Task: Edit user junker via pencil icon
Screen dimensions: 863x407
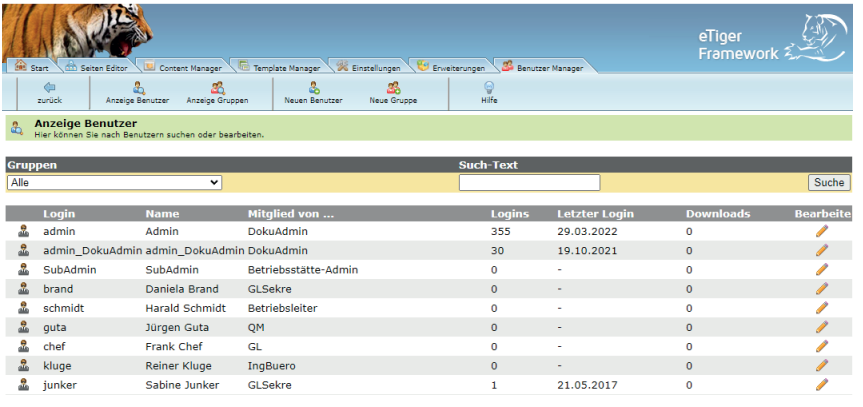Action: [x=822, y=385]
